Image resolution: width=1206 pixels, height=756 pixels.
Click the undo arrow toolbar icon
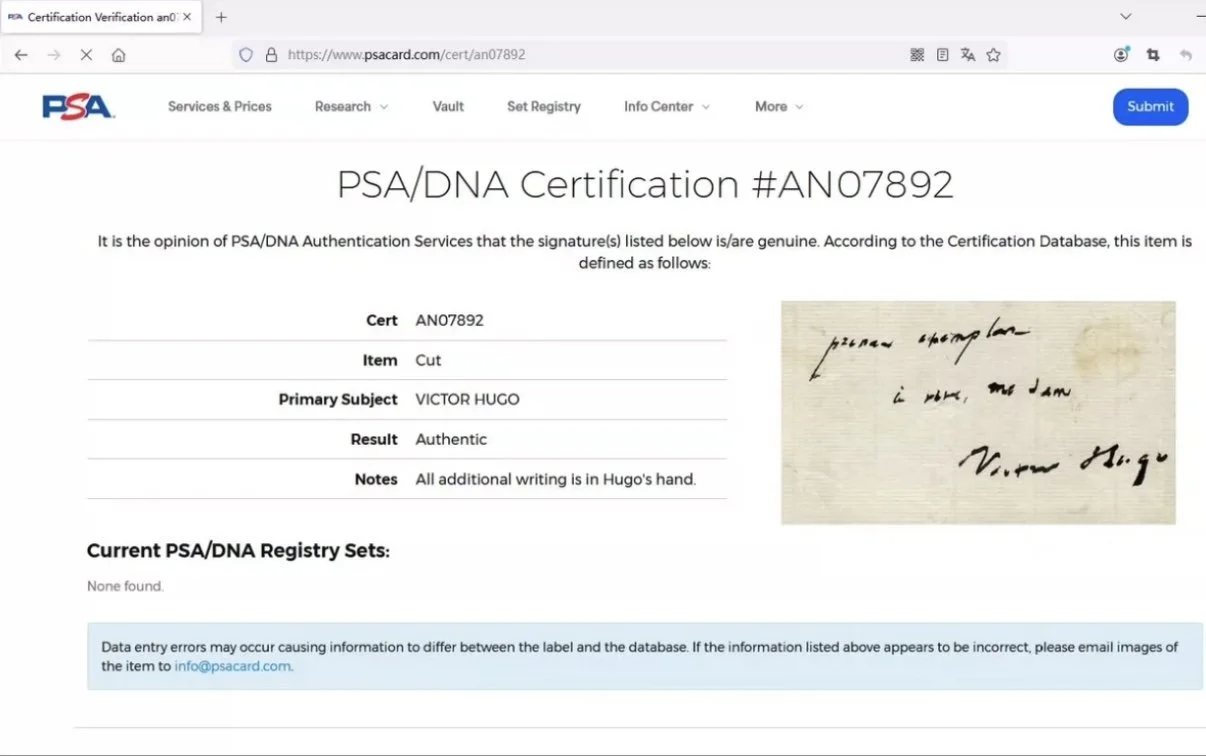[1186, 55]
